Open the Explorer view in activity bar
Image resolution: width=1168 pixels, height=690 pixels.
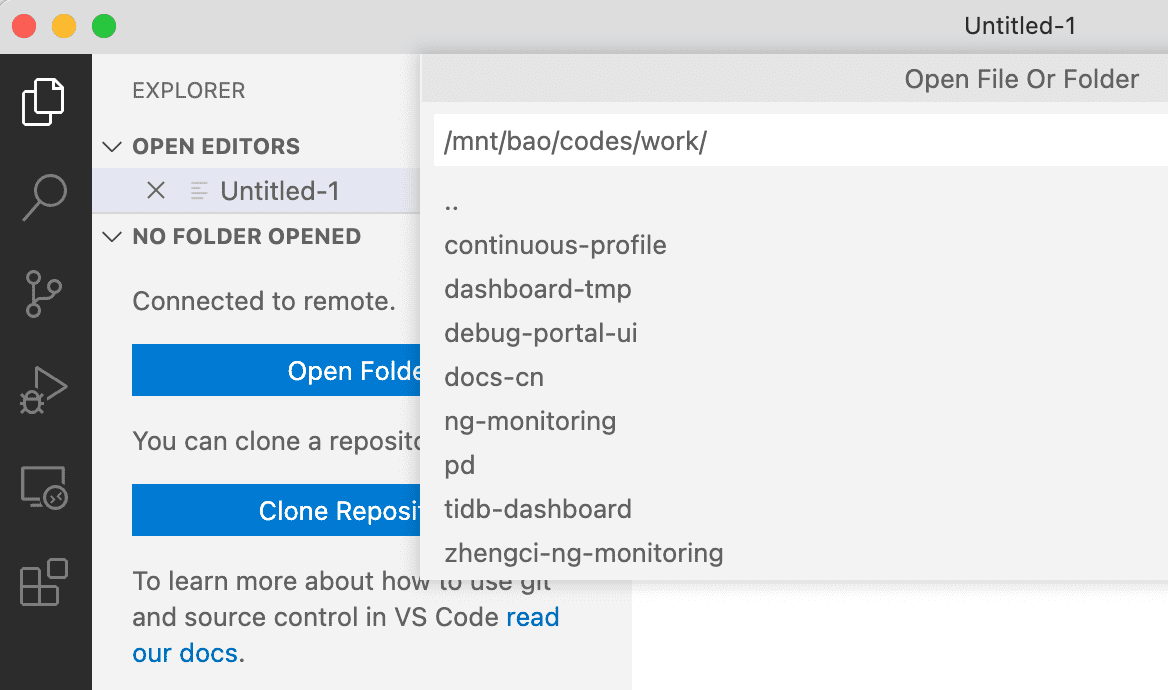[x=44, y=102]
